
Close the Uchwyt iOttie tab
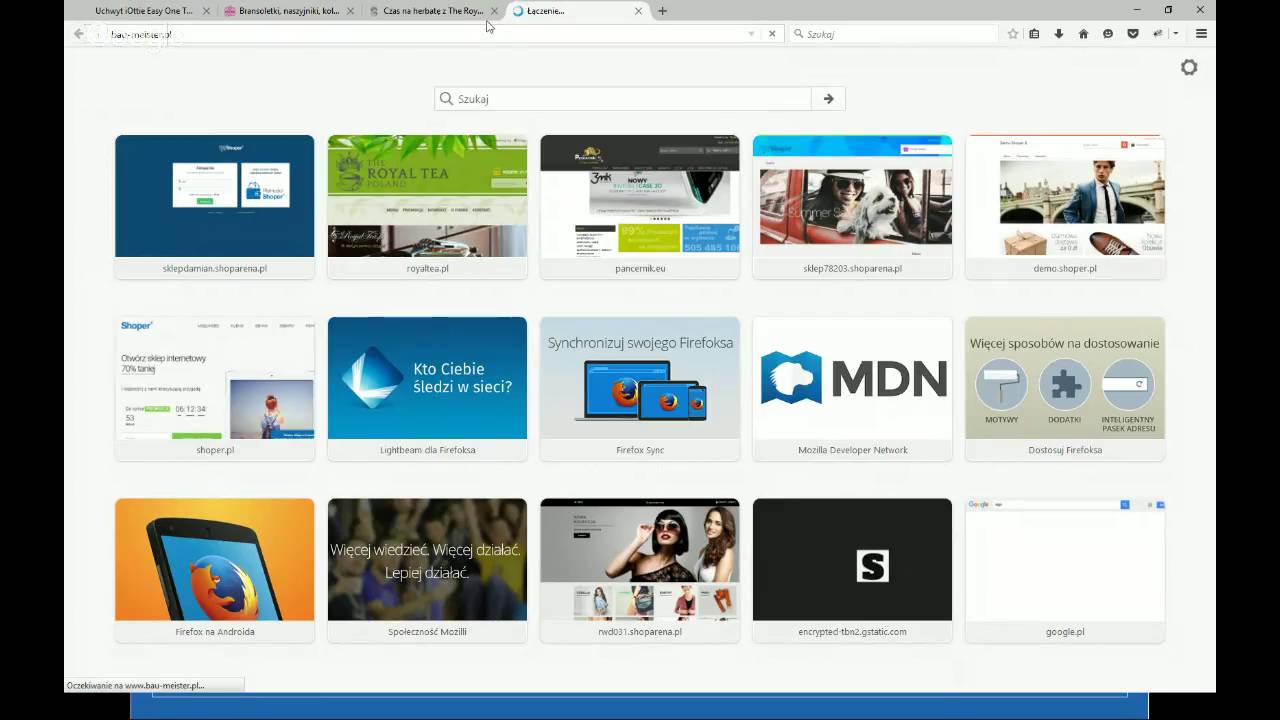point(206,11)
